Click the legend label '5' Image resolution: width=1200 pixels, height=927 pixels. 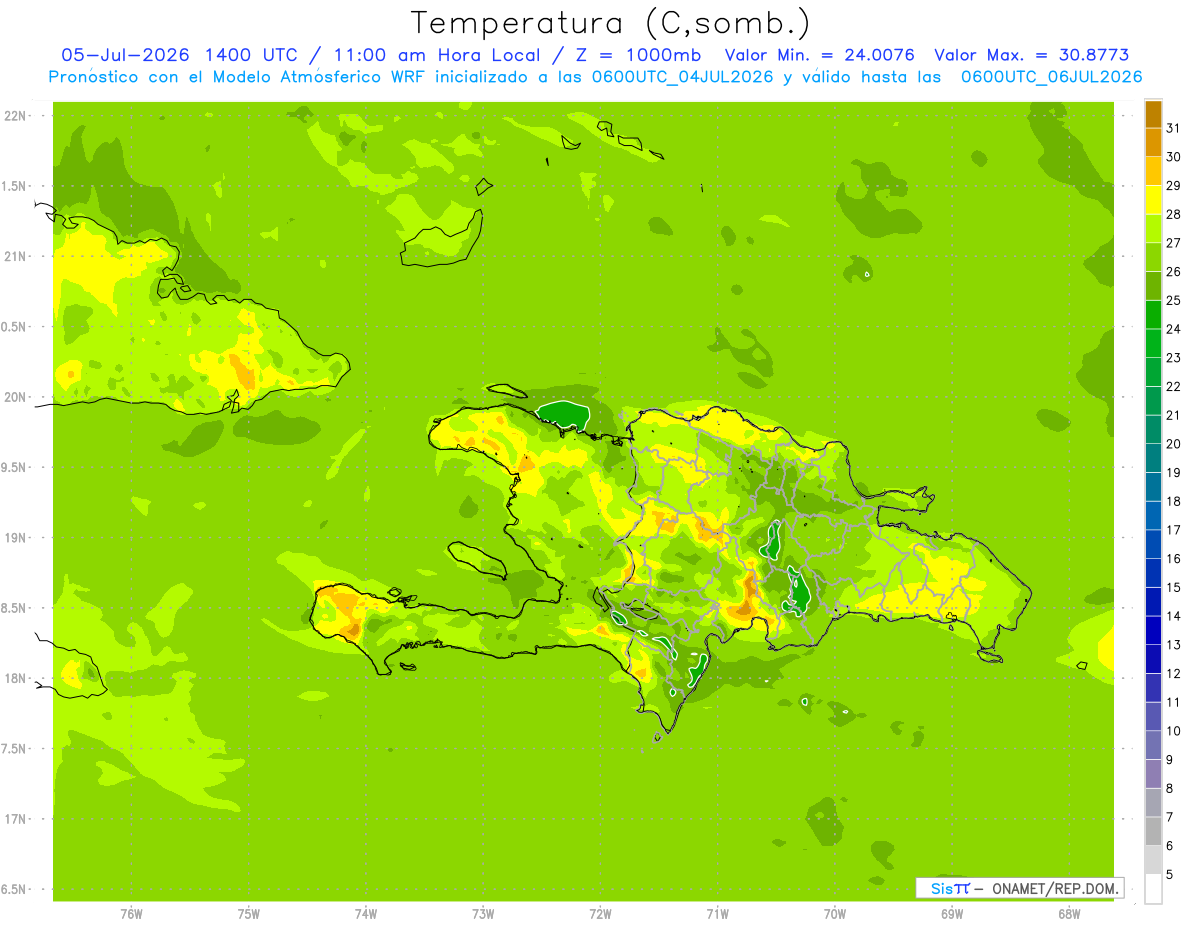pyautogui.click(x=1170, y=874)
